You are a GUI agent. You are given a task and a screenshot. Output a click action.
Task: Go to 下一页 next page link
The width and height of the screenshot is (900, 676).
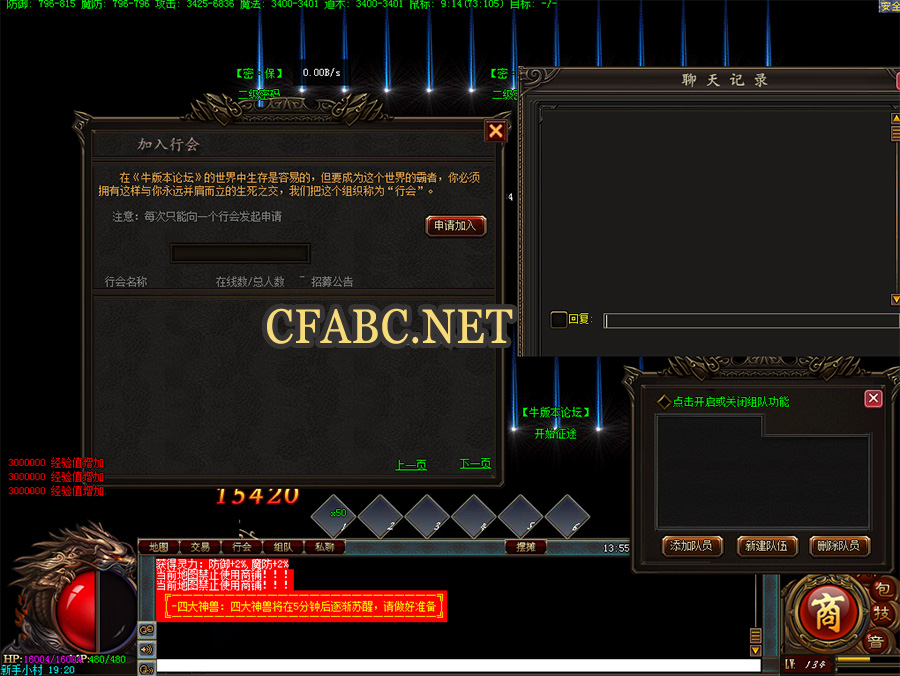point(475,464)
